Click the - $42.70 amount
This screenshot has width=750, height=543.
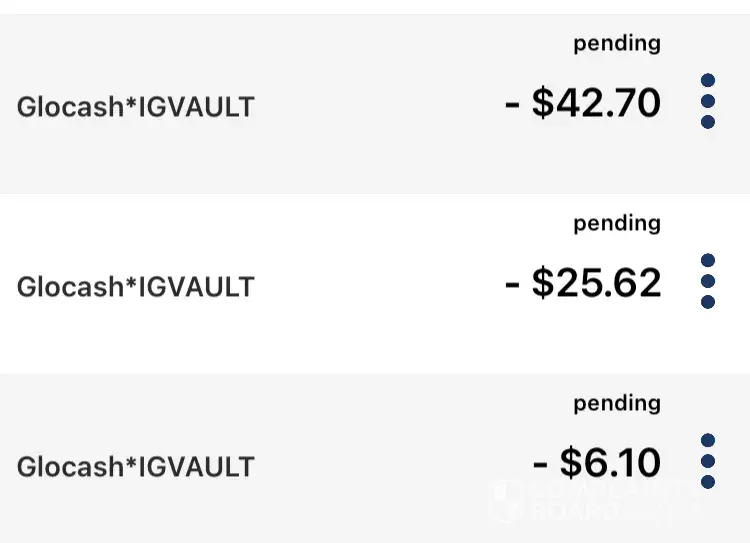[x=584, y=103]
